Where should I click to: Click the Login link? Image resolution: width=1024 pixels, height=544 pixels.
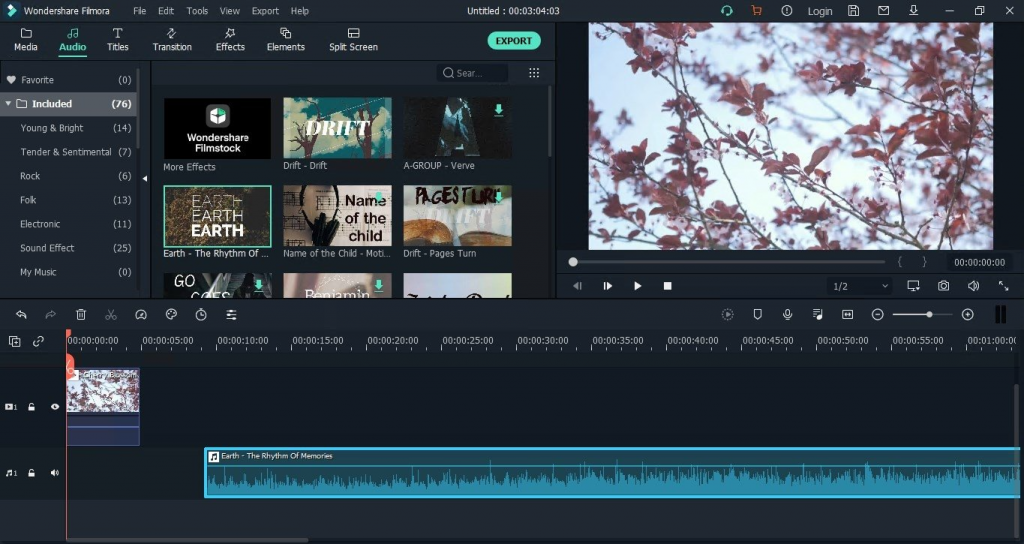click(820, 11)
